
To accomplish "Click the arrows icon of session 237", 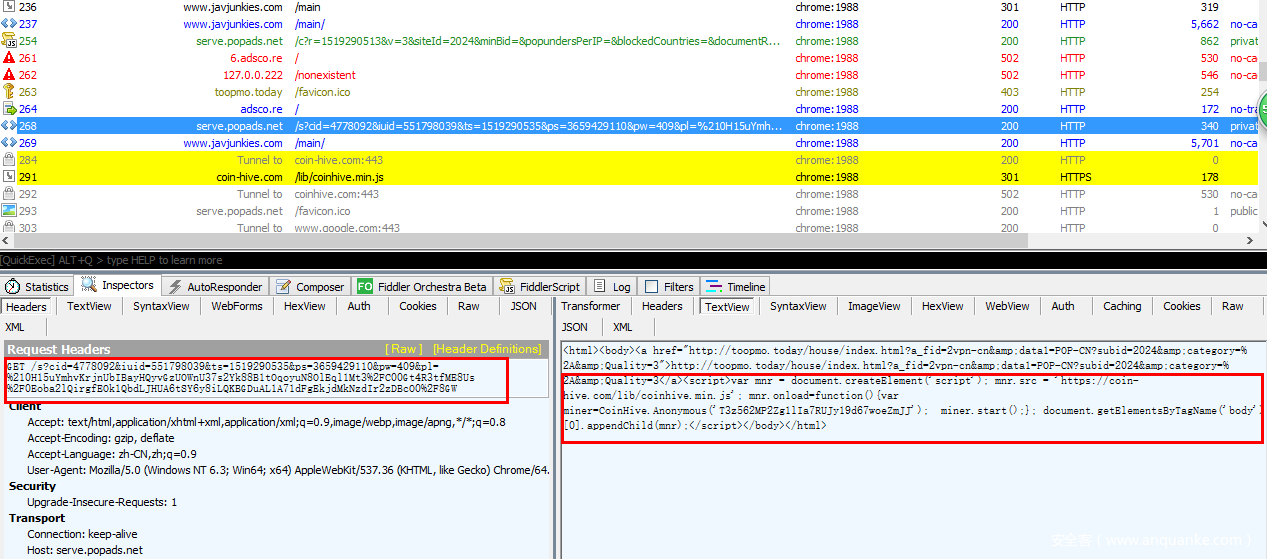I will pyautogui.click(x=9, y=24).
